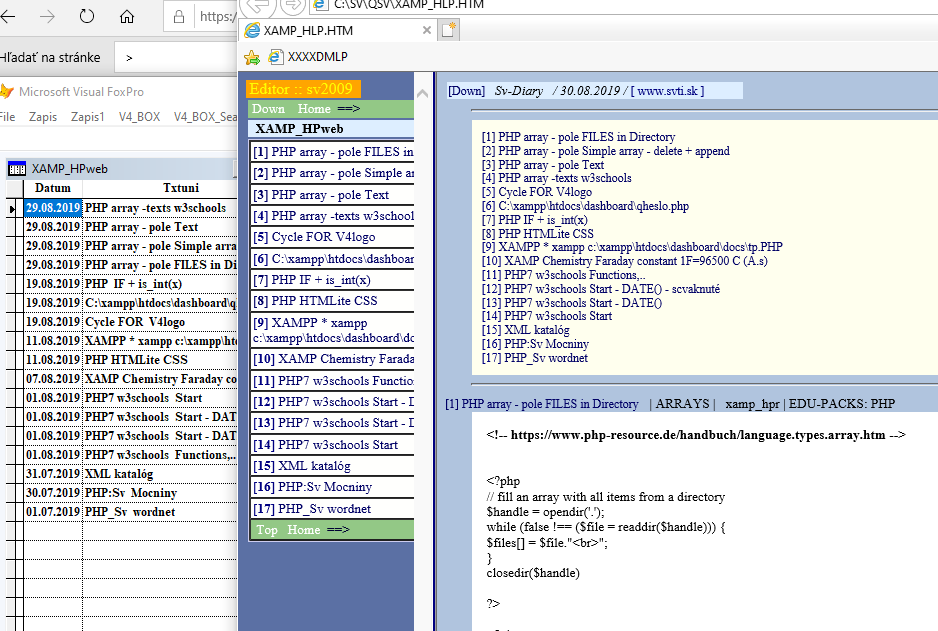Click the XAMP_HPweb table window icon

click(x=17, y=169)
